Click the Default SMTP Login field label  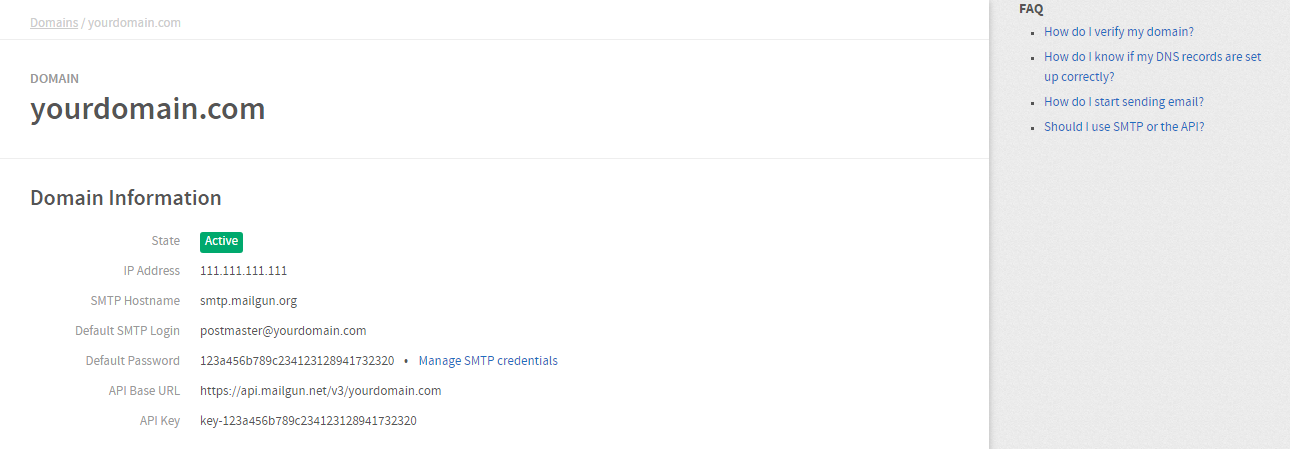(127, 331)
